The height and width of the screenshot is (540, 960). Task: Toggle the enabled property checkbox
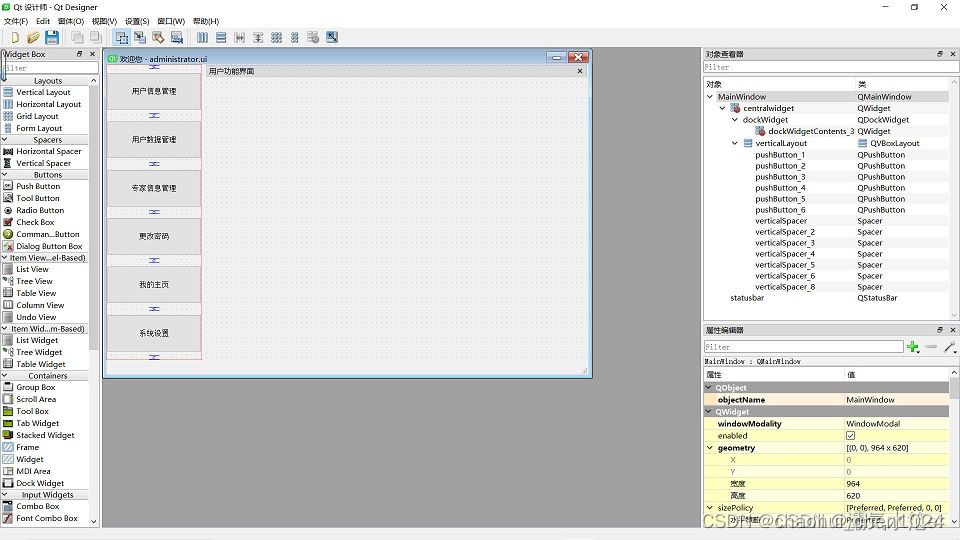coord(850,436)
